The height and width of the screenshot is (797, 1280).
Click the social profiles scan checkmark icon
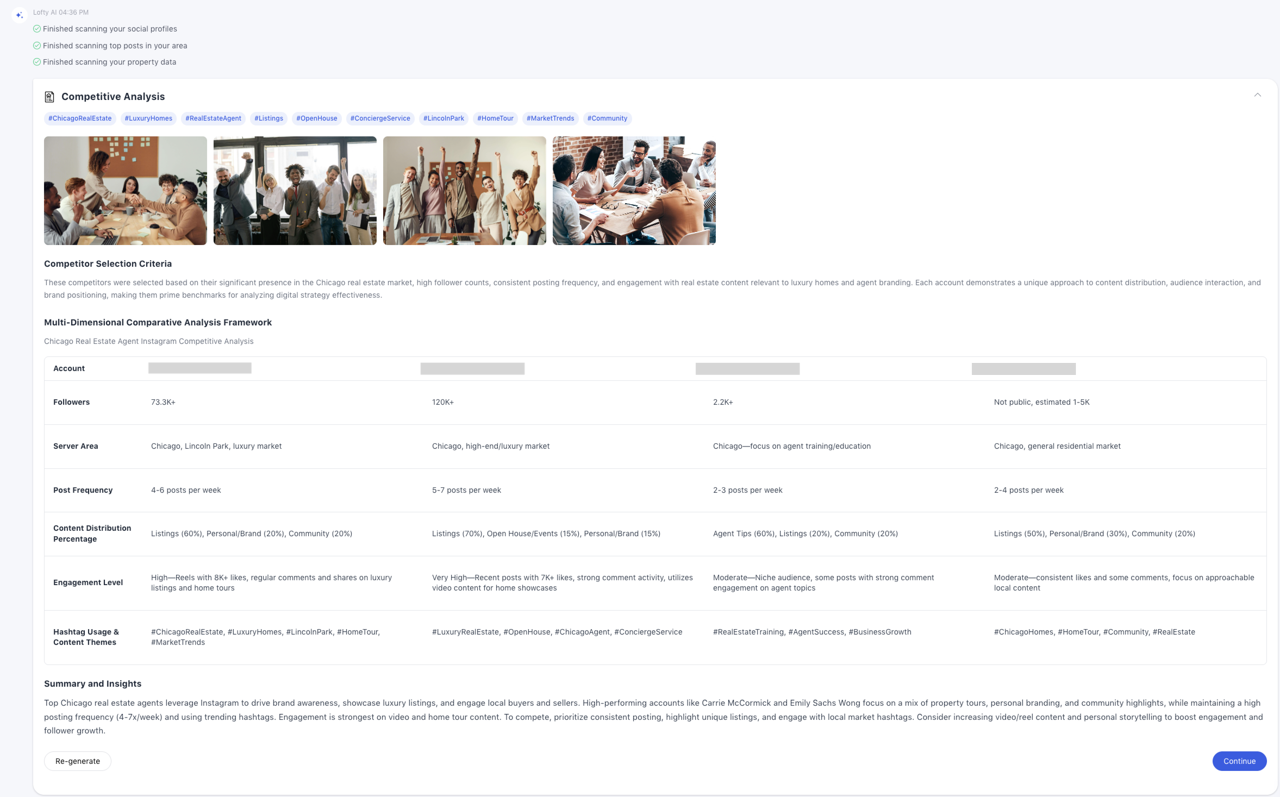[37, 29]
